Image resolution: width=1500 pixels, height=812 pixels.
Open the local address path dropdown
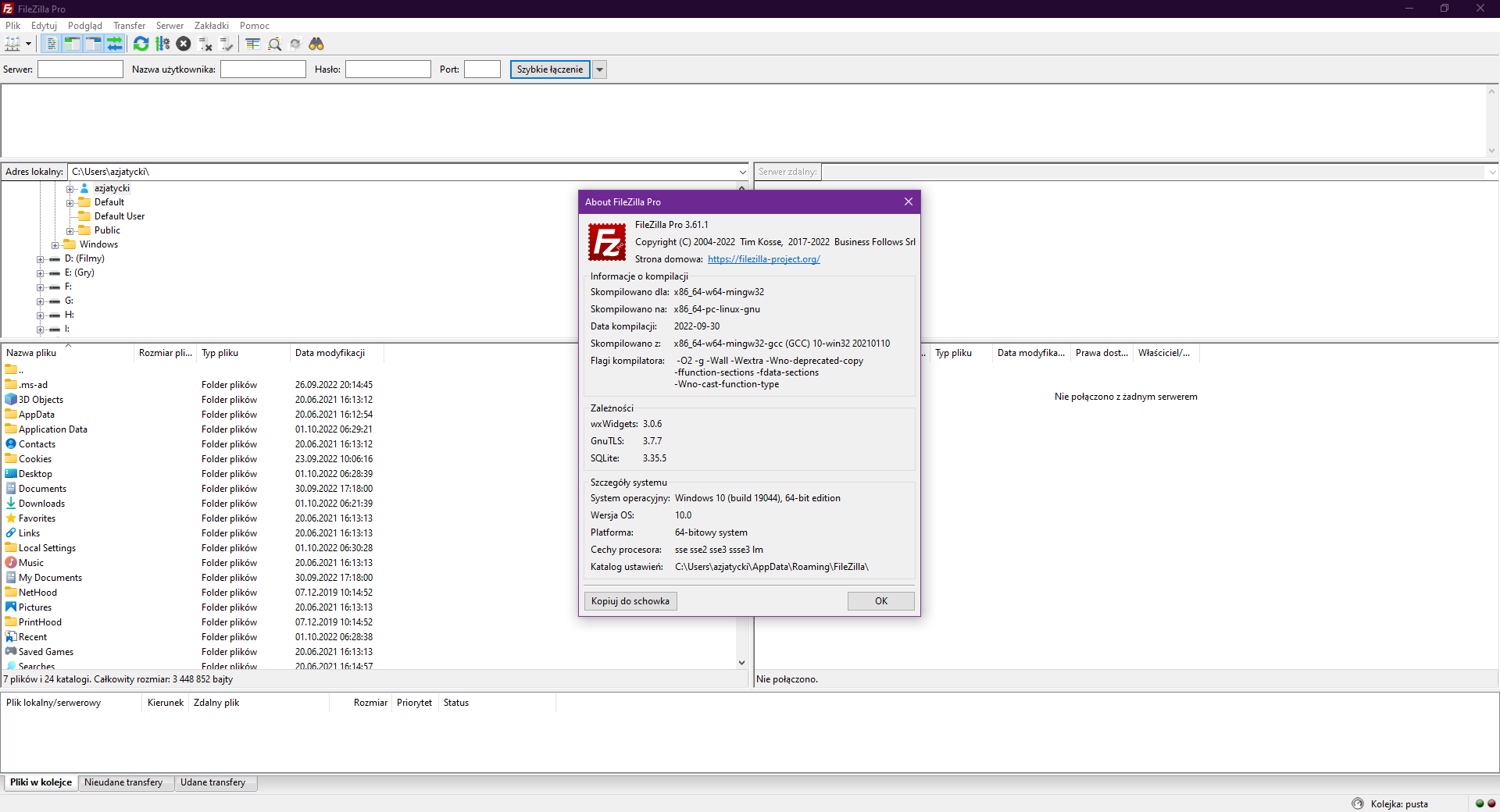tap(742, 172)
